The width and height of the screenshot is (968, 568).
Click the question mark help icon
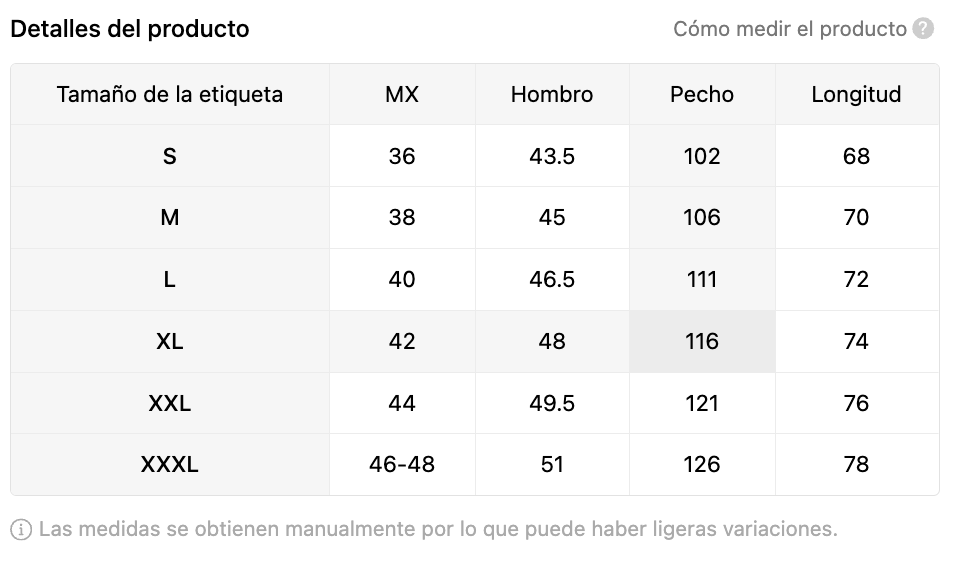923,28
